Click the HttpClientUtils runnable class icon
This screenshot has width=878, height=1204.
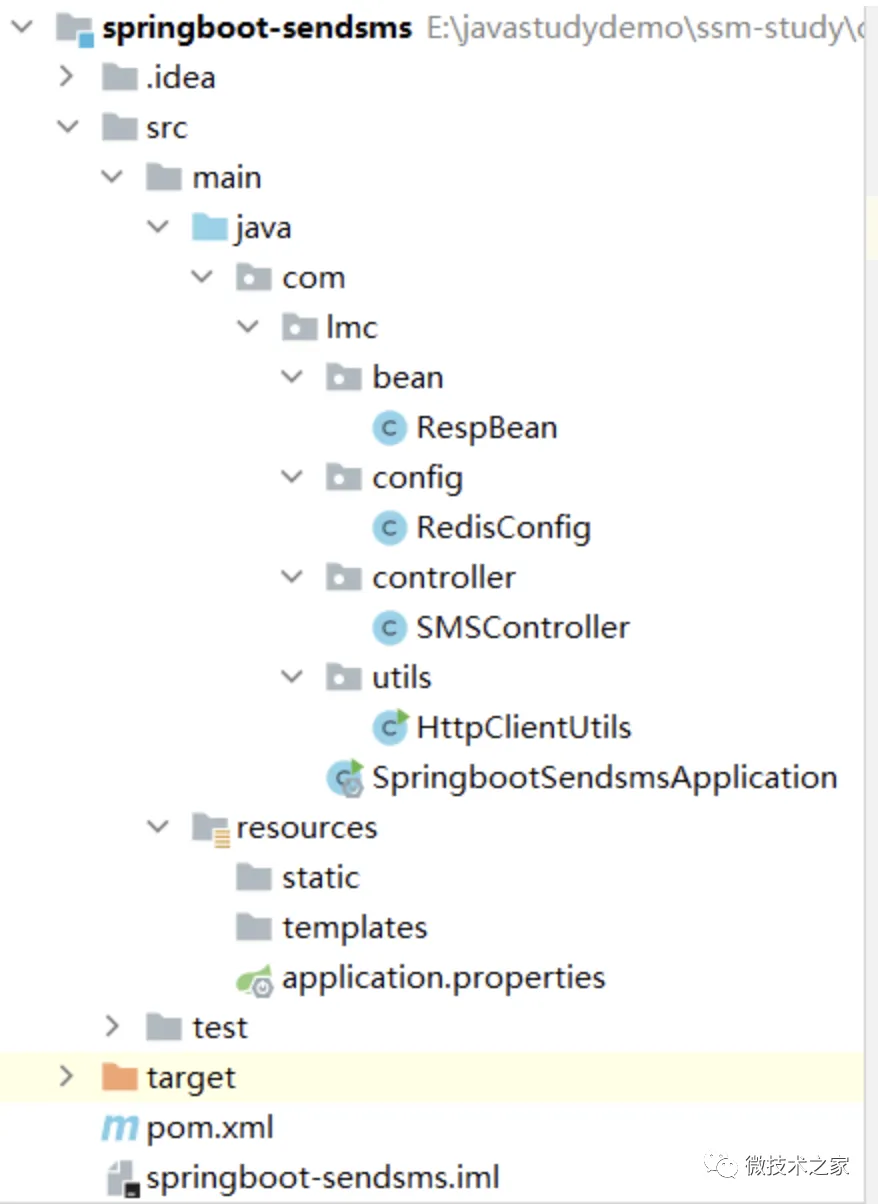389,727
